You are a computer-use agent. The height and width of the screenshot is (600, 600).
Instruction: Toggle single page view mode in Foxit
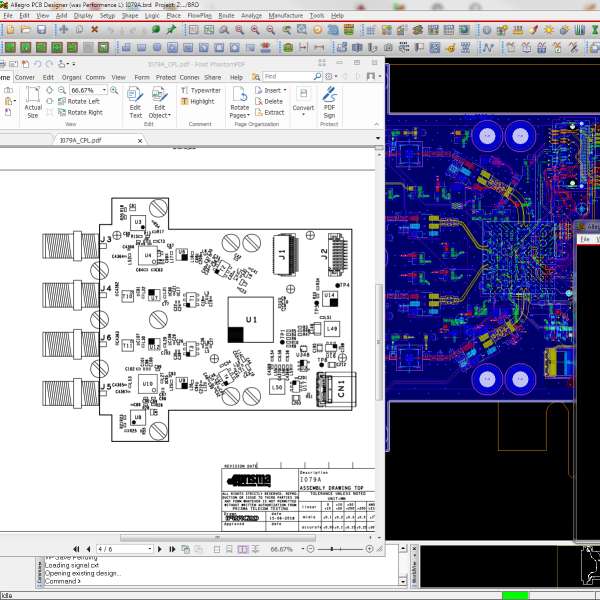tap(217, 549)
